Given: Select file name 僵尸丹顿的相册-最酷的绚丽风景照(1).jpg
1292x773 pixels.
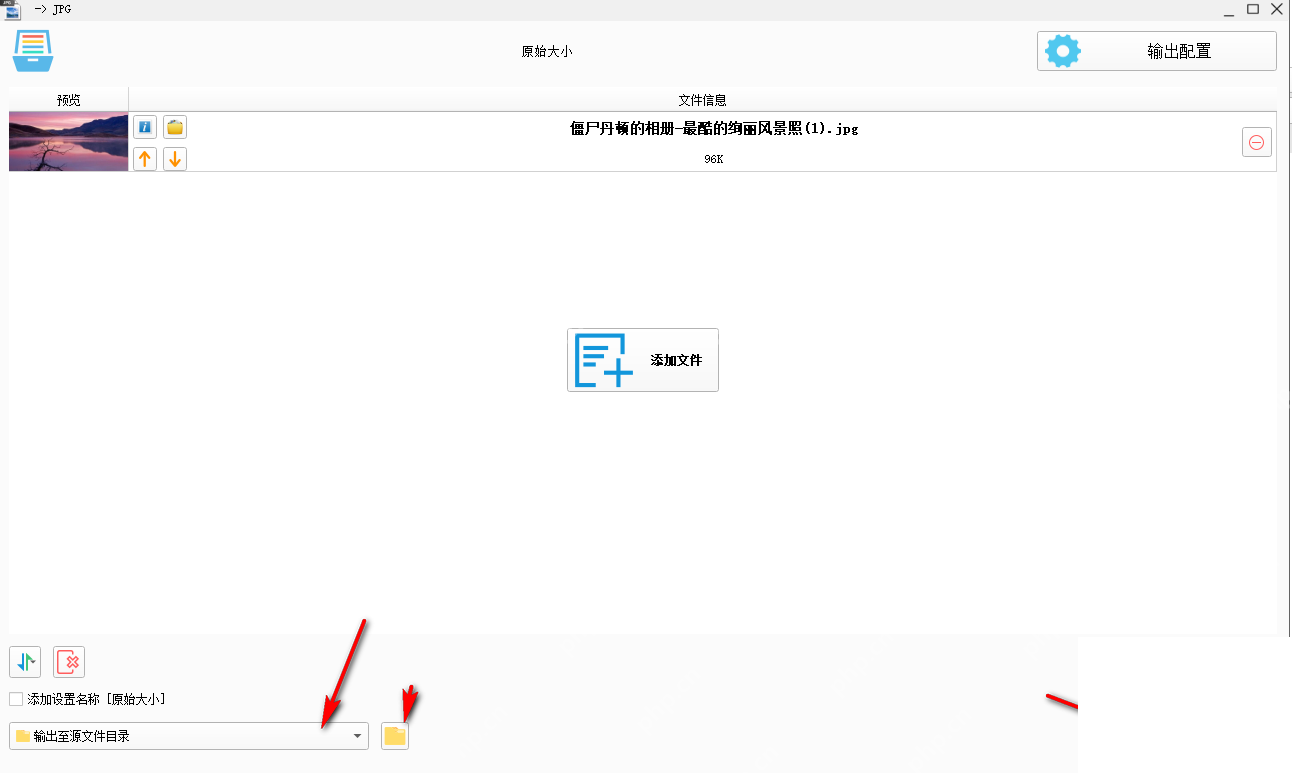Looking at the screenshot, I should pos(714,128).
